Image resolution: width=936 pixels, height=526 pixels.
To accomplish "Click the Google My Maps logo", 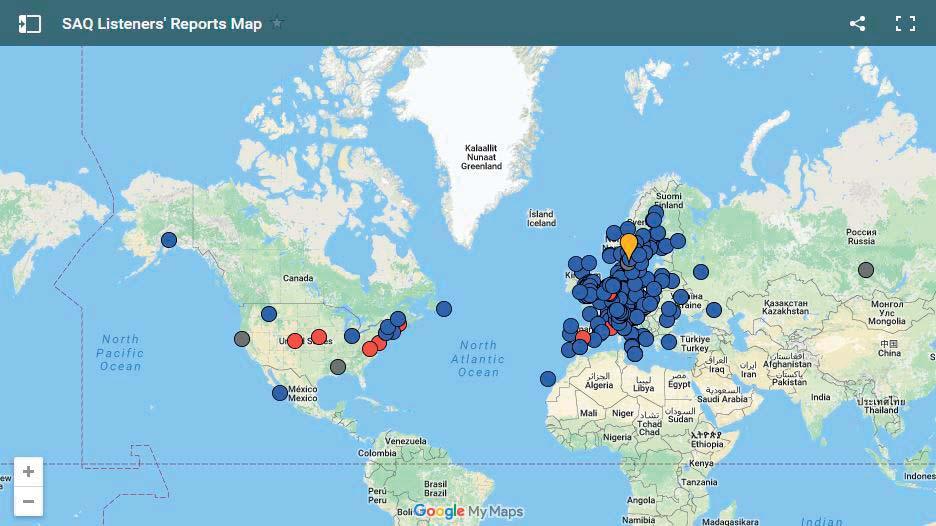I will (468, 512).
